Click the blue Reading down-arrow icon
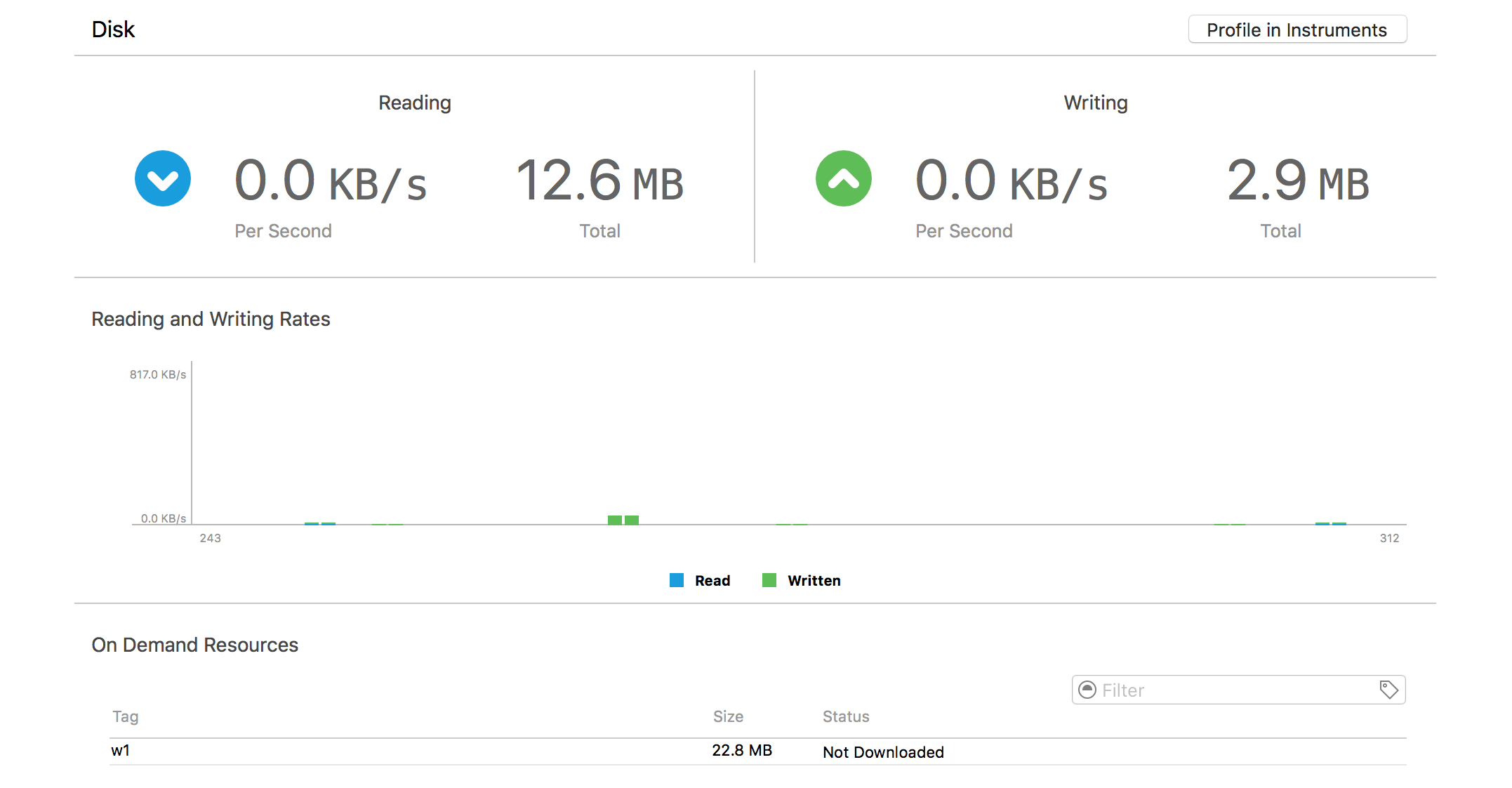This screenshot has width=1512, height=788. (162, 178)
